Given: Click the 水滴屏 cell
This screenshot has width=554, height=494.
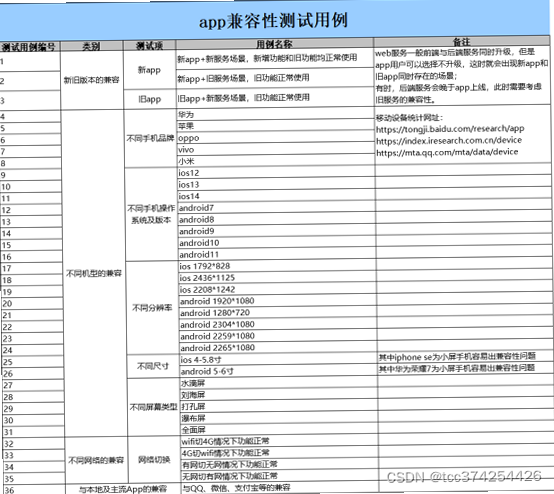Looking at the screenshot, I should (x=278, y=383).
